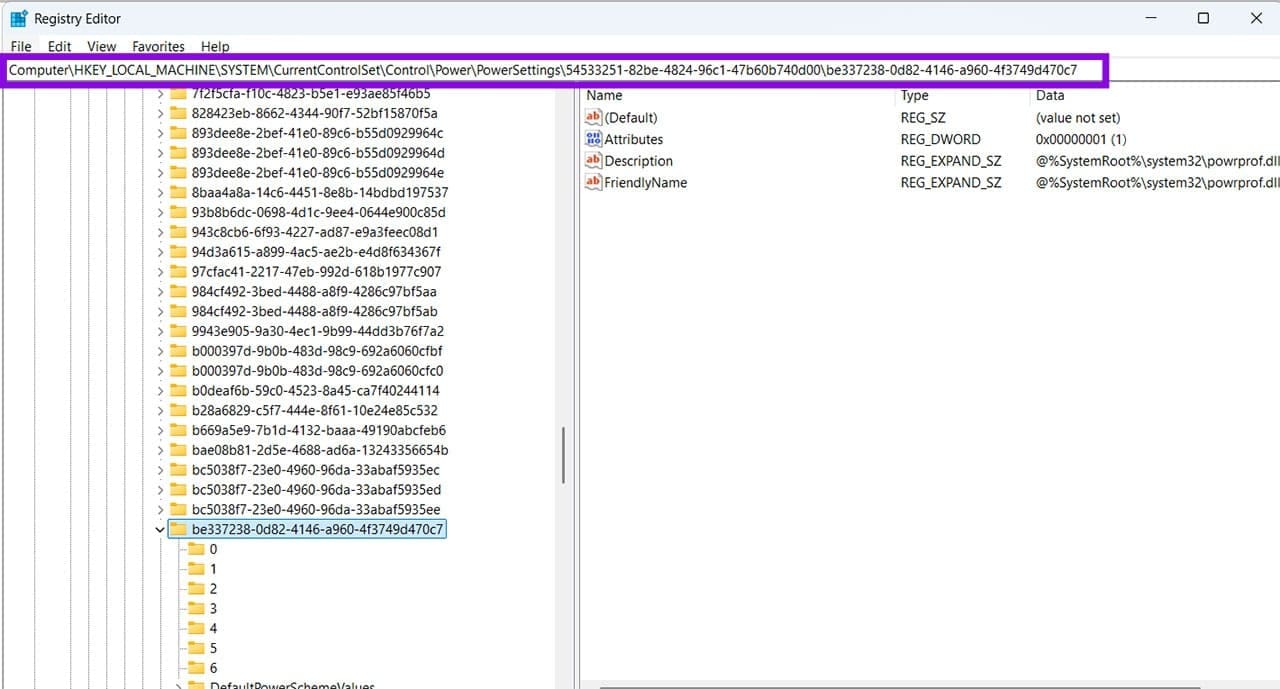Screen dimensions: 1280x689
Task: Select the Description value name
Action: (639, 161)
